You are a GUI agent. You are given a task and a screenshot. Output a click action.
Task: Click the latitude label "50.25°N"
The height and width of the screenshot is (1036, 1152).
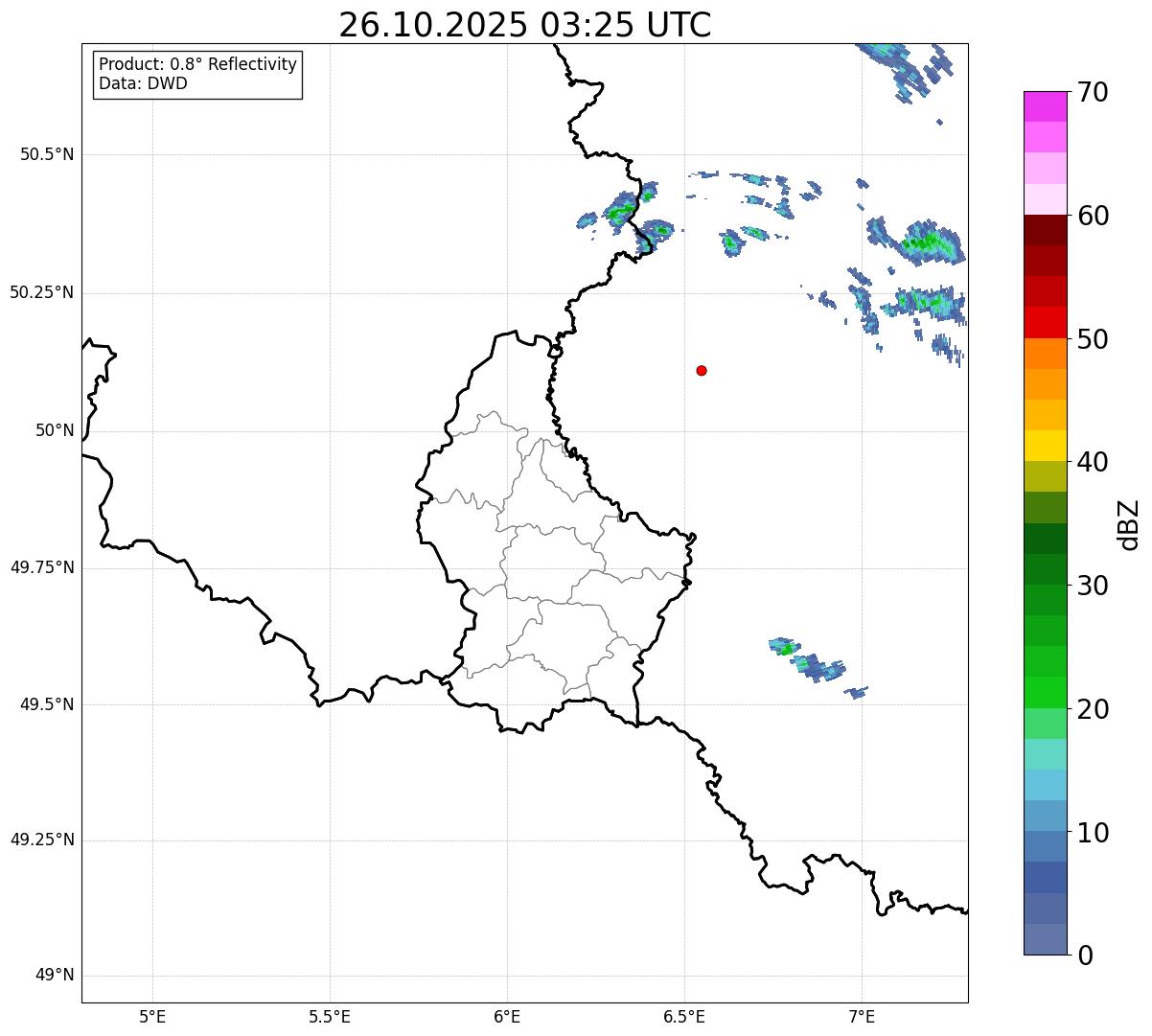[42, 292]
